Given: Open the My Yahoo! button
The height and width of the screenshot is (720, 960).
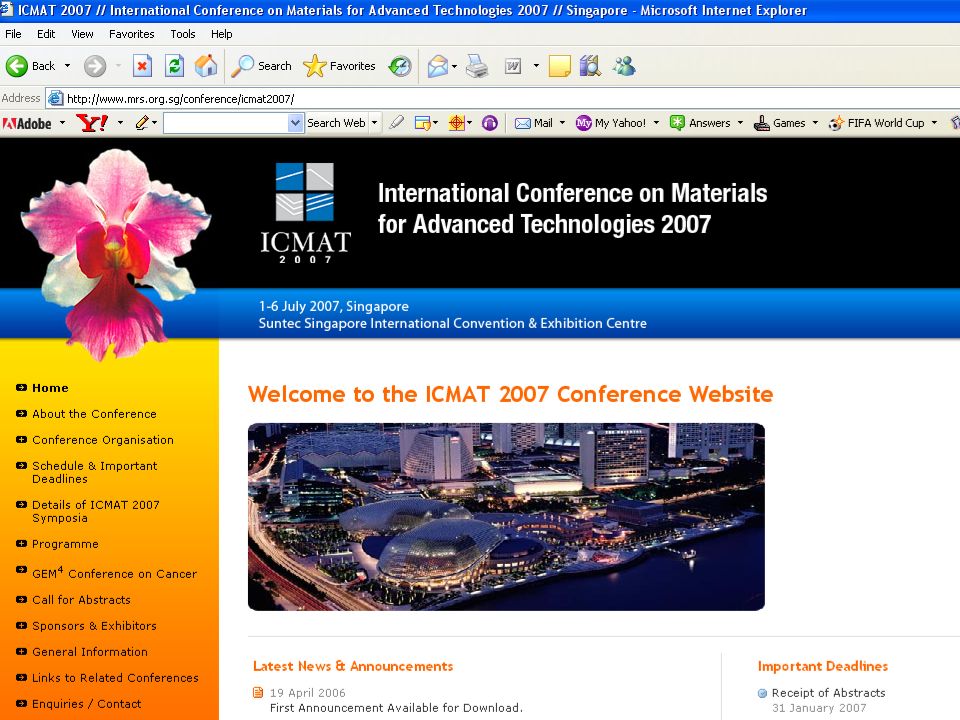Looking at the screenshot, I should click(611, 123).
